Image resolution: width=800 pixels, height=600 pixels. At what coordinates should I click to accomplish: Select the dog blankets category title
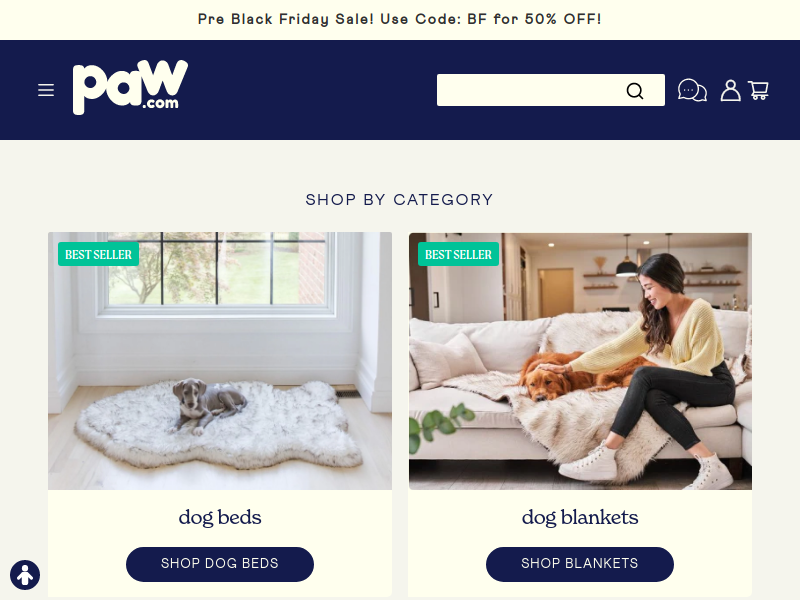(x=580, y=517)
